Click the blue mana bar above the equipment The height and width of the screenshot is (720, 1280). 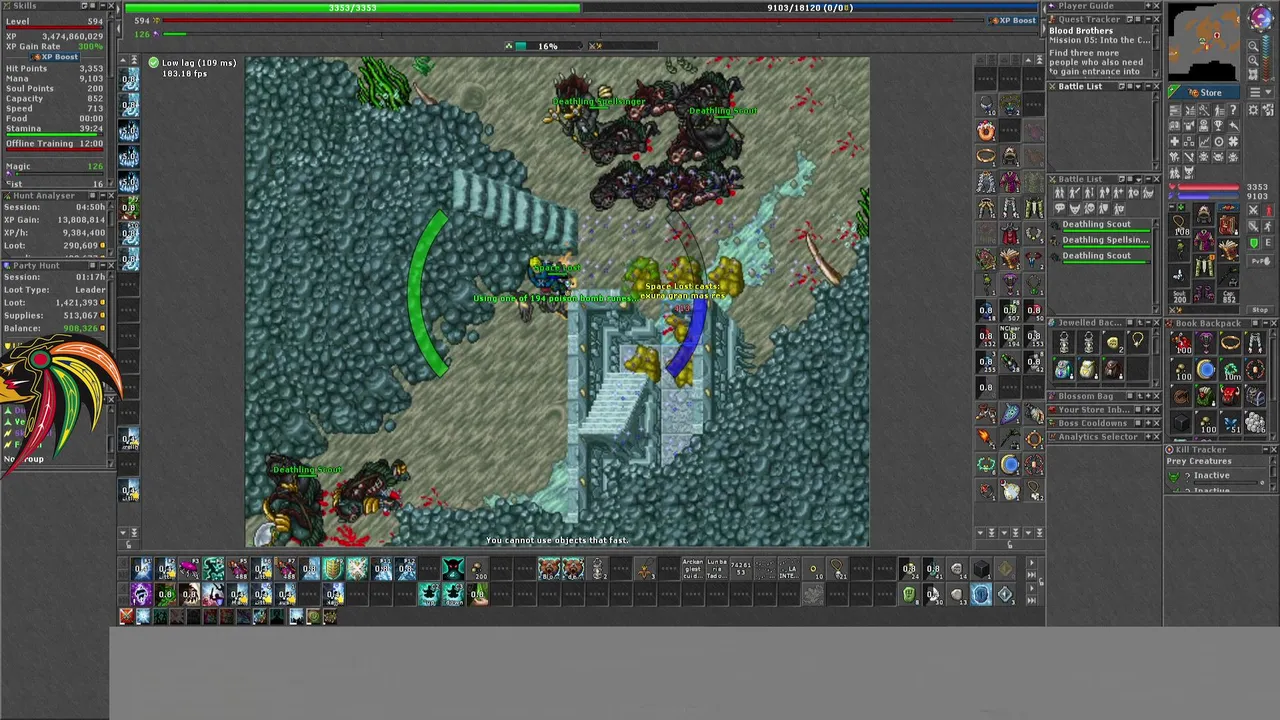tap(1208, 196)
